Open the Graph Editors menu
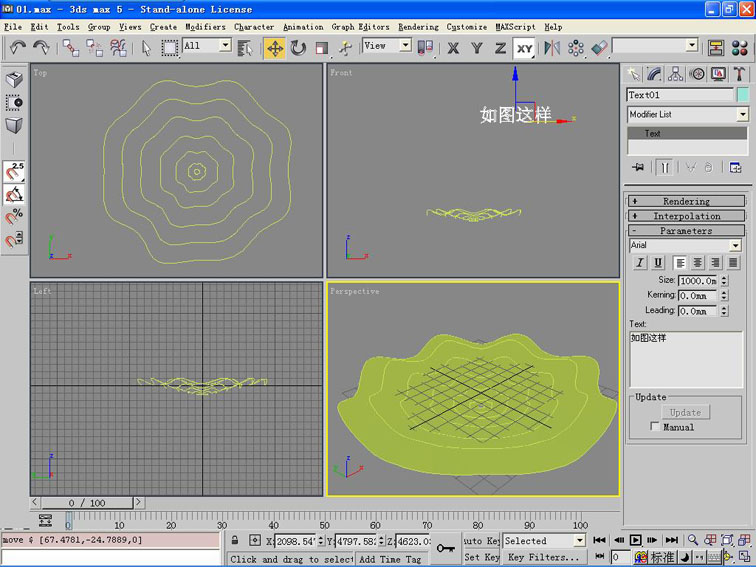This screenshot has width=756, height=567. pyautogui.click(x=361, y=27)
